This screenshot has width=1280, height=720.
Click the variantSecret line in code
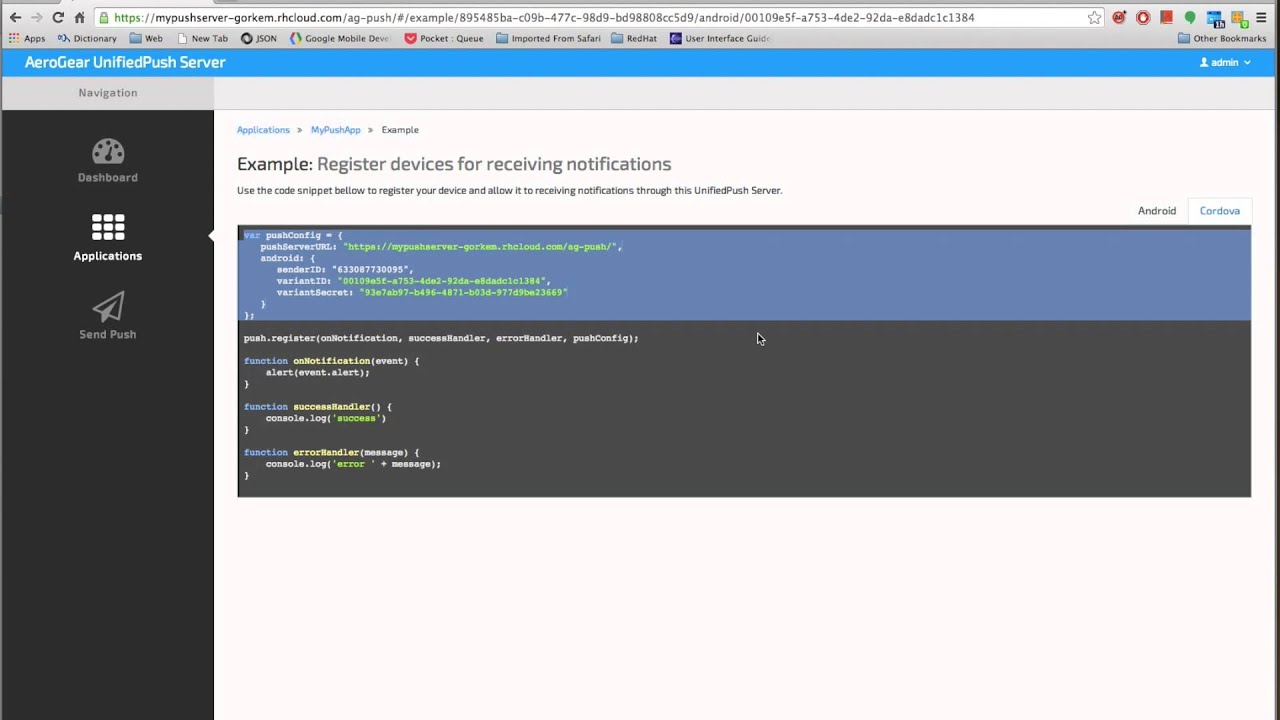[x=422, y=292]
